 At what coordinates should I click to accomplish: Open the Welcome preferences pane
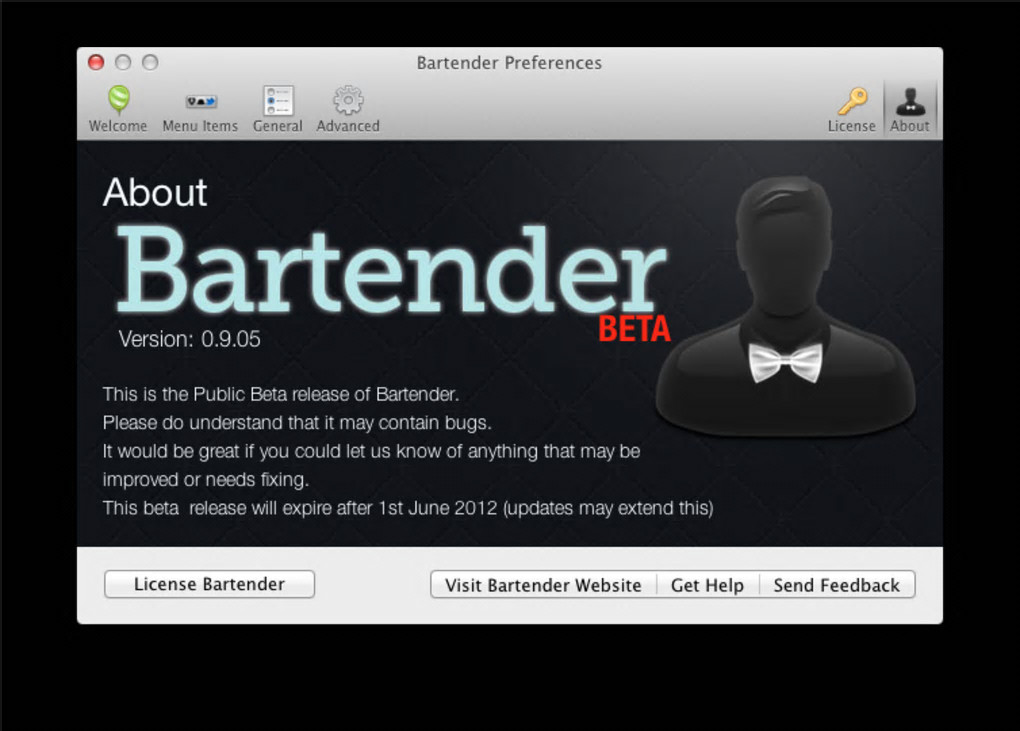pos(118,109)
